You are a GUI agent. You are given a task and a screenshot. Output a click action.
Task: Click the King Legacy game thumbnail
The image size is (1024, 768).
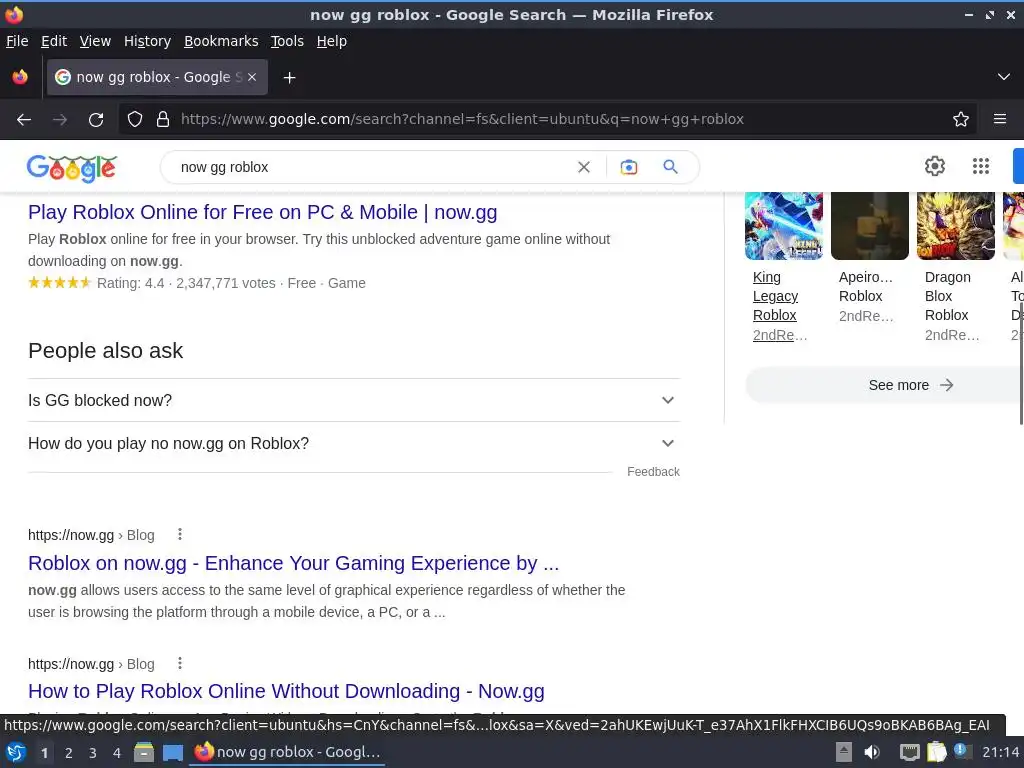click(x=784, y=226)
